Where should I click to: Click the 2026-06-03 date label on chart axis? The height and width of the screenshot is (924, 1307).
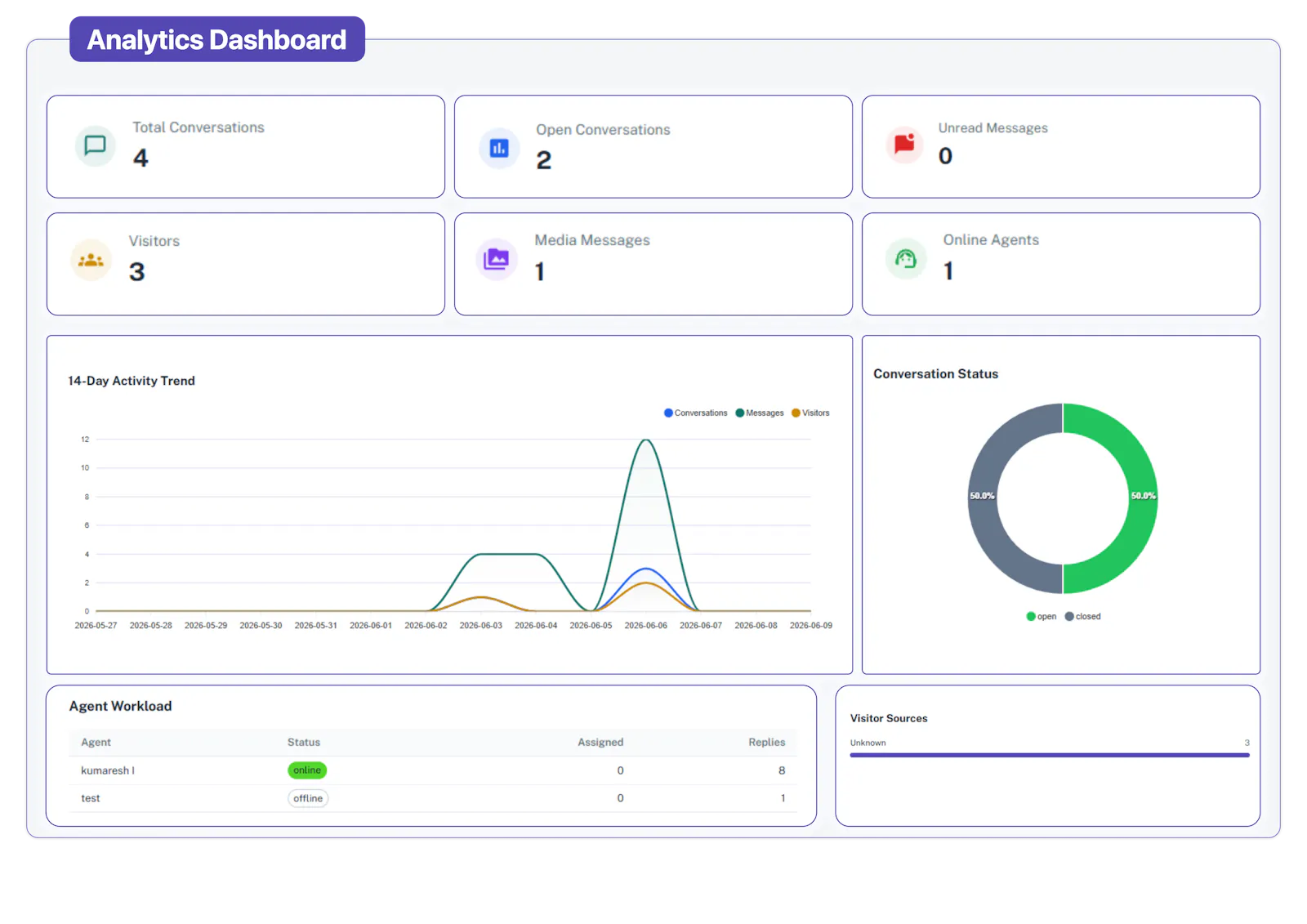pyautogui.click(x=481, y=625)
